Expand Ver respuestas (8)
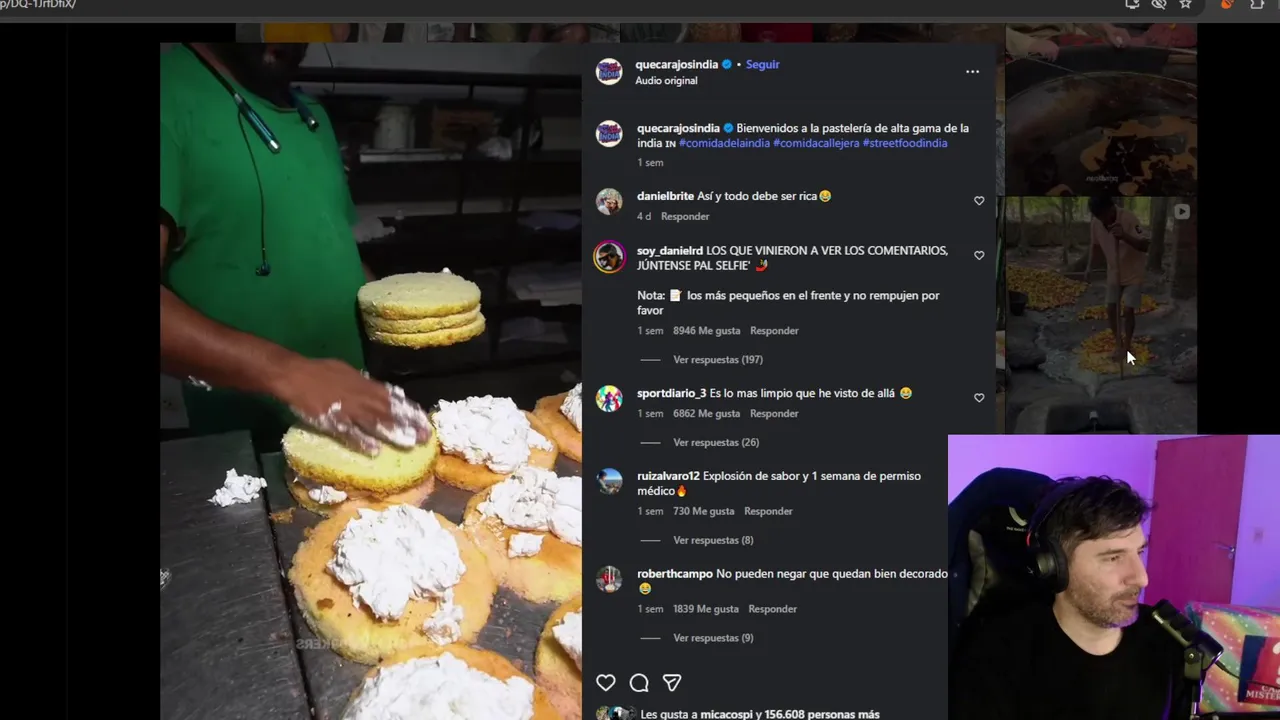 pos(713,541)
